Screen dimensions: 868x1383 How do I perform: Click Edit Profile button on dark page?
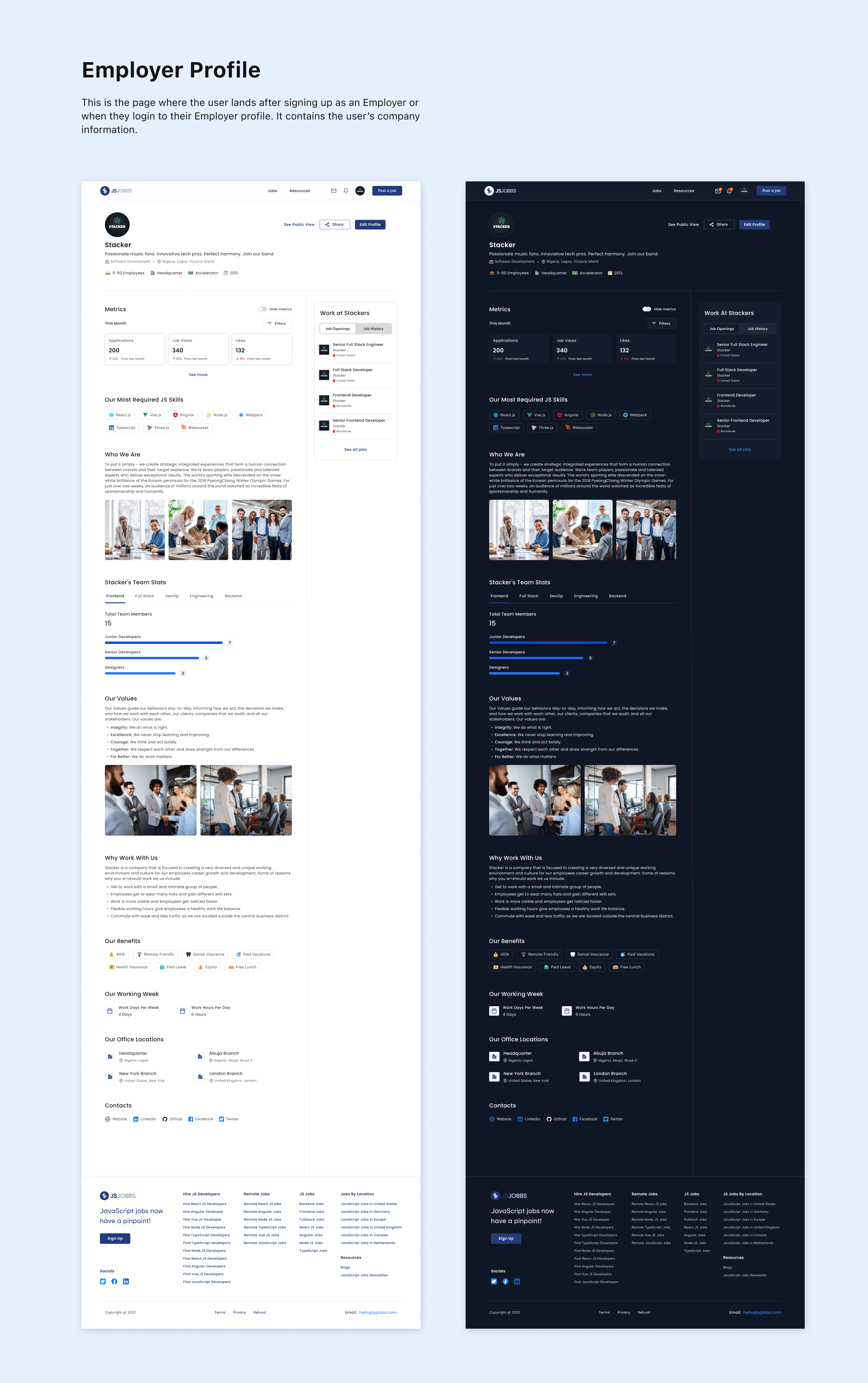[x=754, y=224]
